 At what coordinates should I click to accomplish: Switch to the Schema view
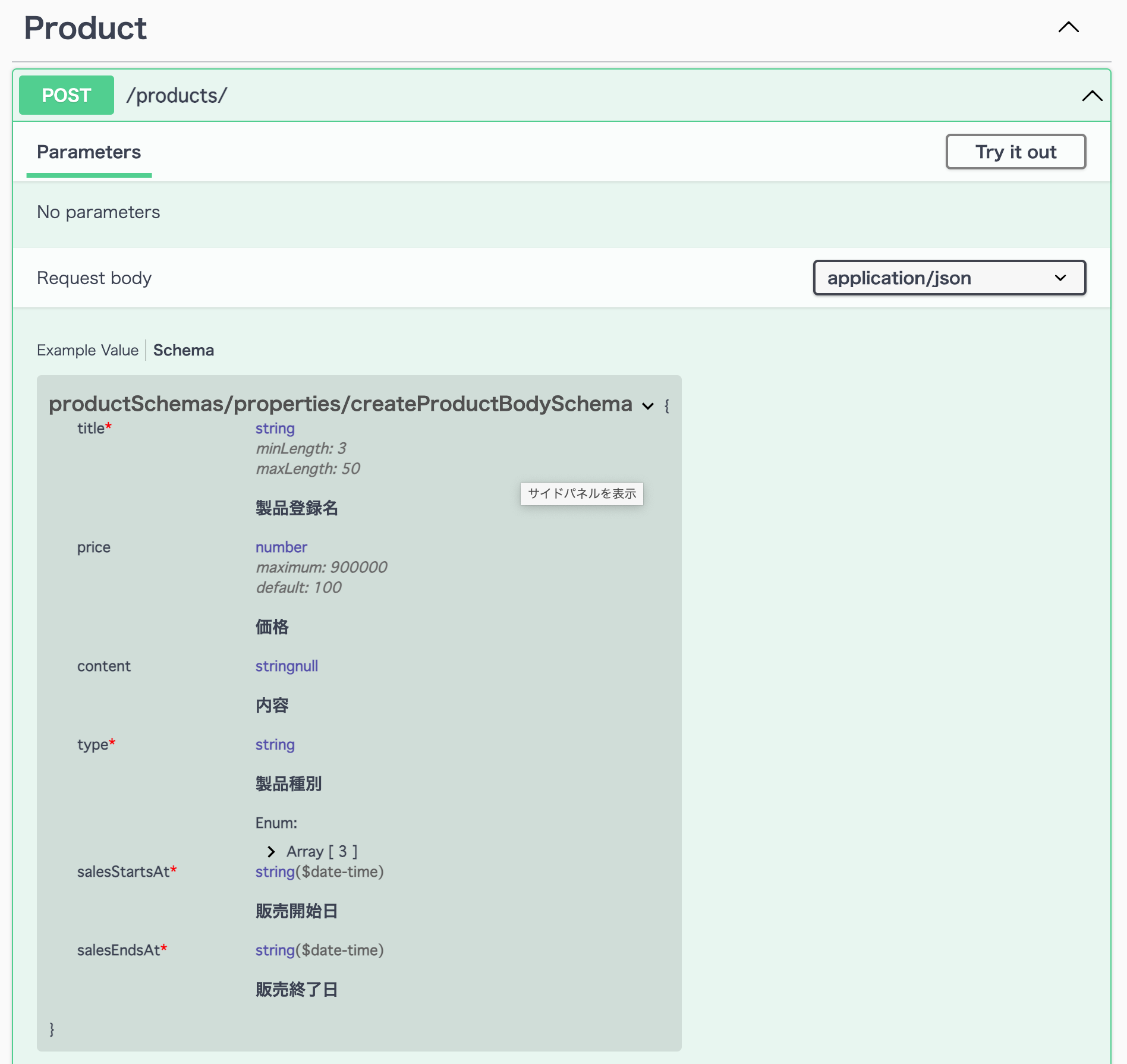[x=183, y=350]
